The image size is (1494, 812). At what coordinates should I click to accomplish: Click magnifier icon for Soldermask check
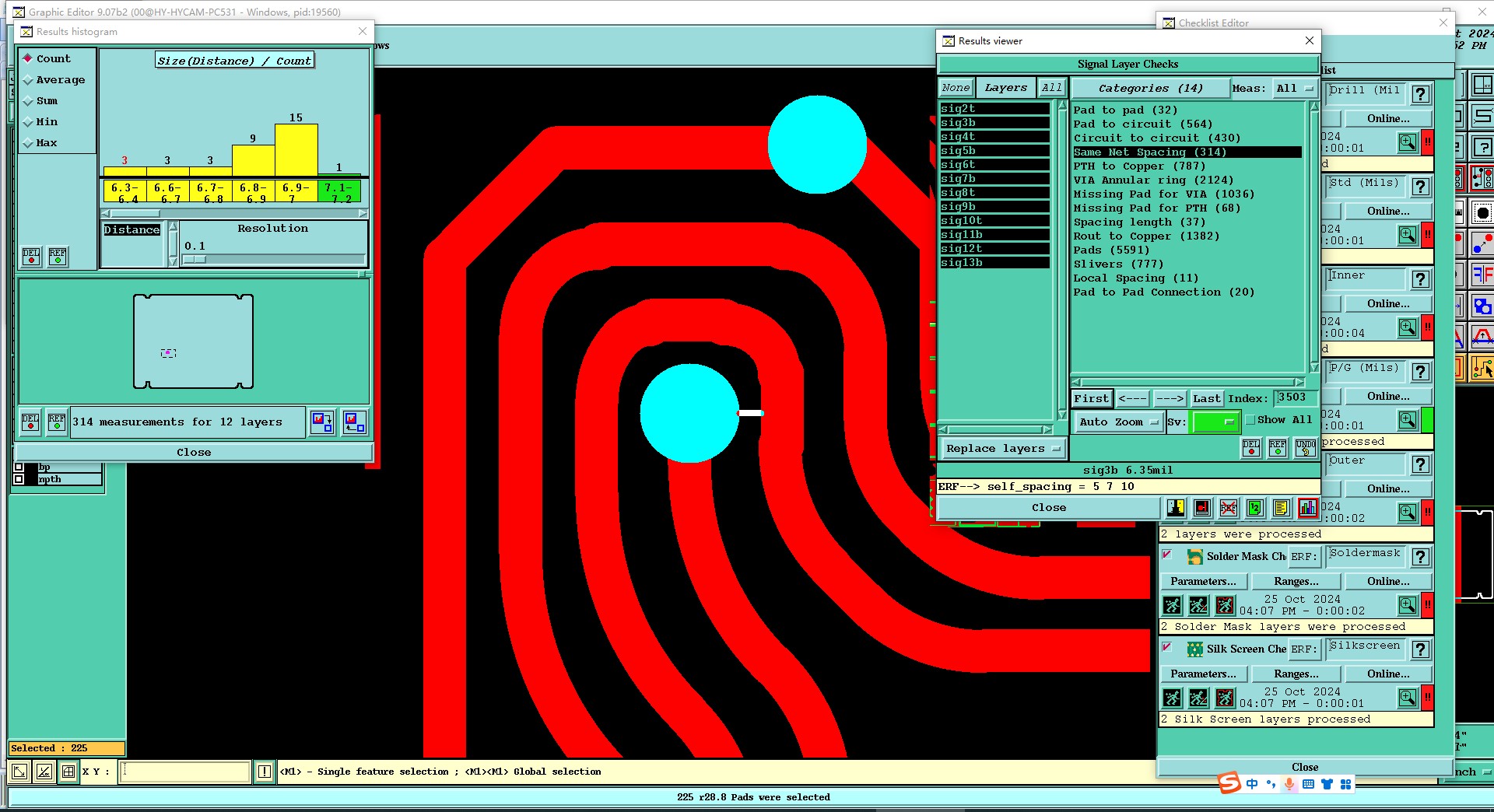(x=1408, y=605)
